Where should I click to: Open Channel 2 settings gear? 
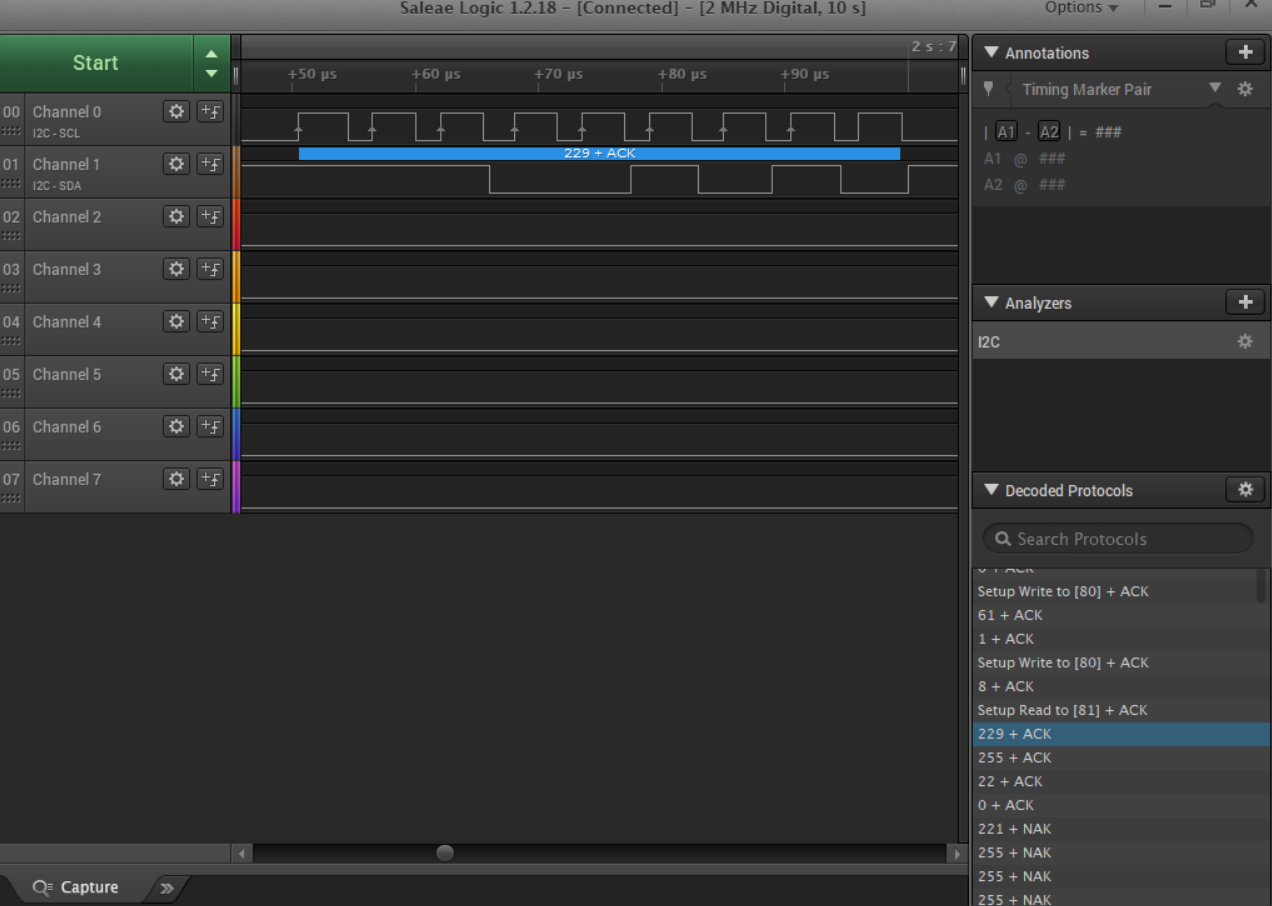[176, 216]
